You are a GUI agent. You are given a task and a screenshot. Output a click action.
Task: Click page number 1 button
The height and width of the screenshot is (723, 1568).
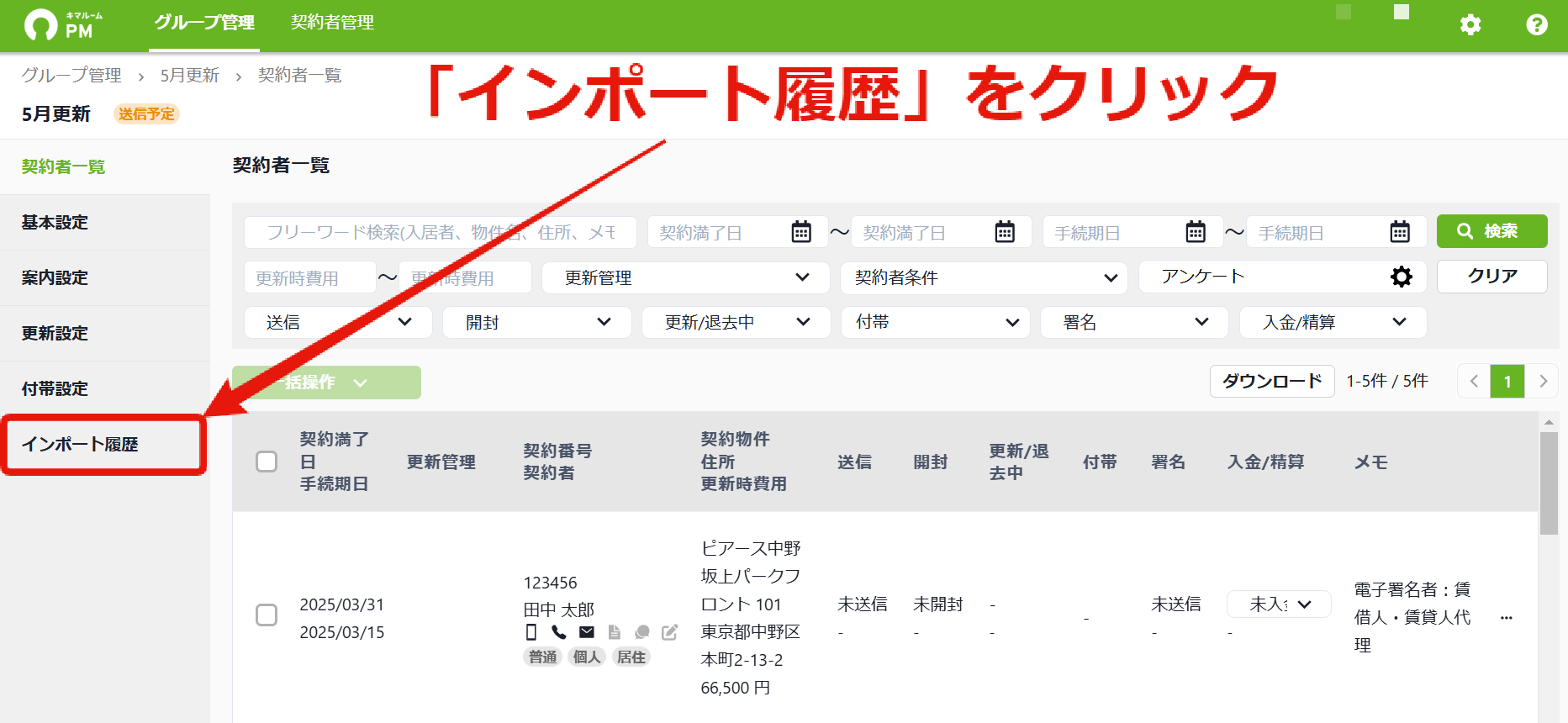coord(1507,382)
